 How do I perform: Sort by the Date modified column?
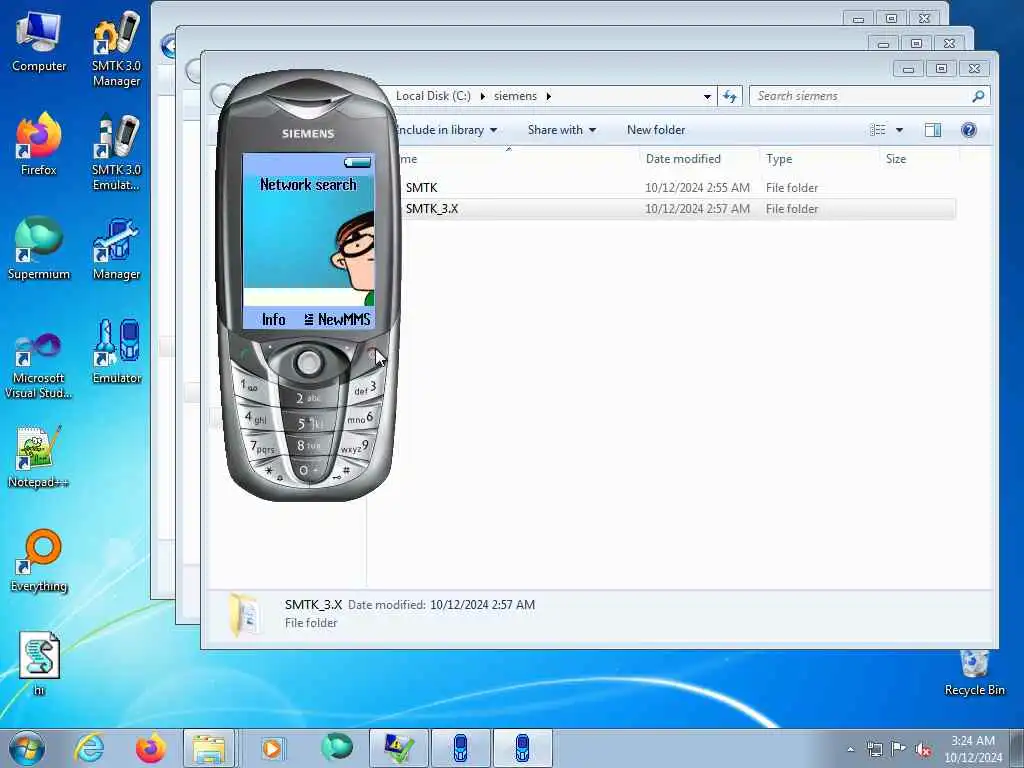coord(683,159)
